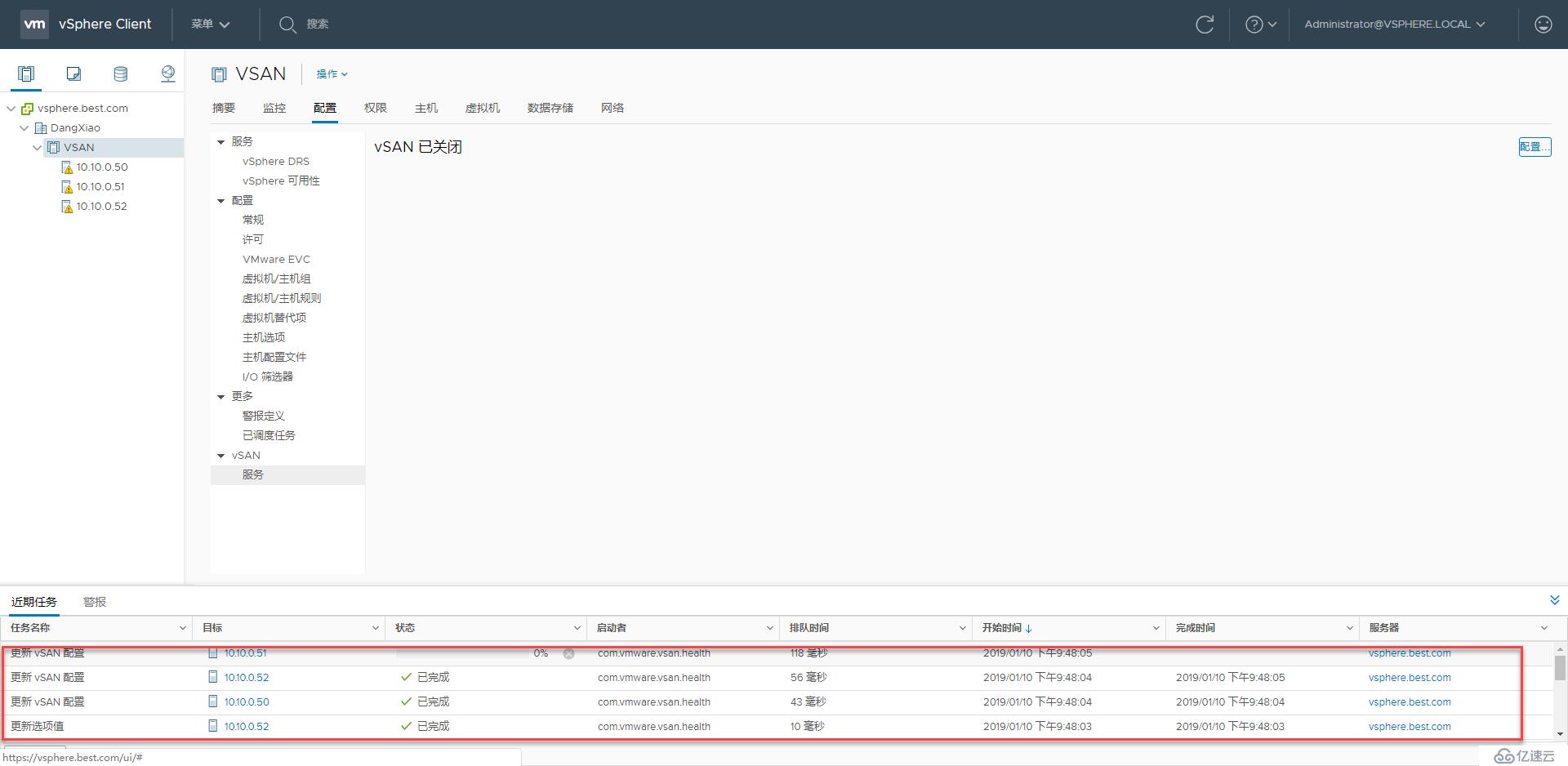Viewport: 1568px width, 766px height.
Task: Click the DangXiao datacenter icon
Action: click(40, 128)
